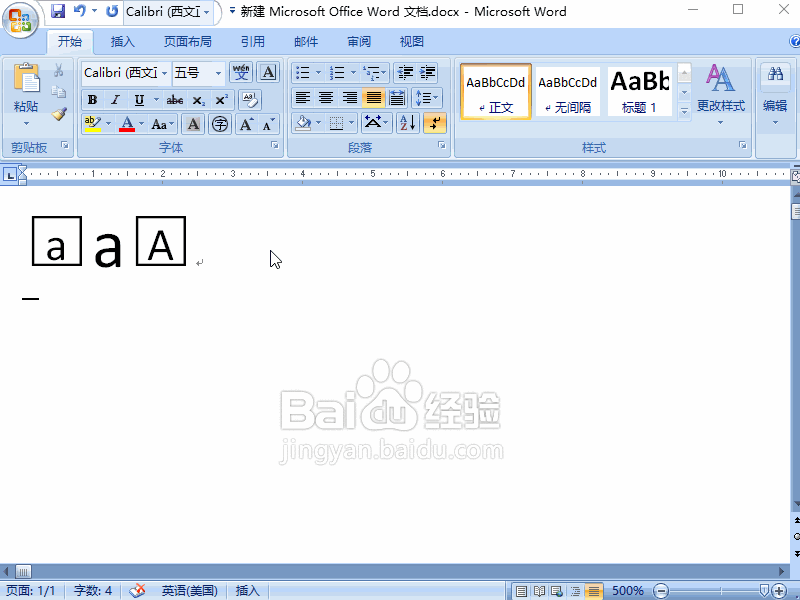The width and height of the screenshot is (800, 600).
Task: Select the 正文 style in the Styles gallery
Action: [495, 90]
